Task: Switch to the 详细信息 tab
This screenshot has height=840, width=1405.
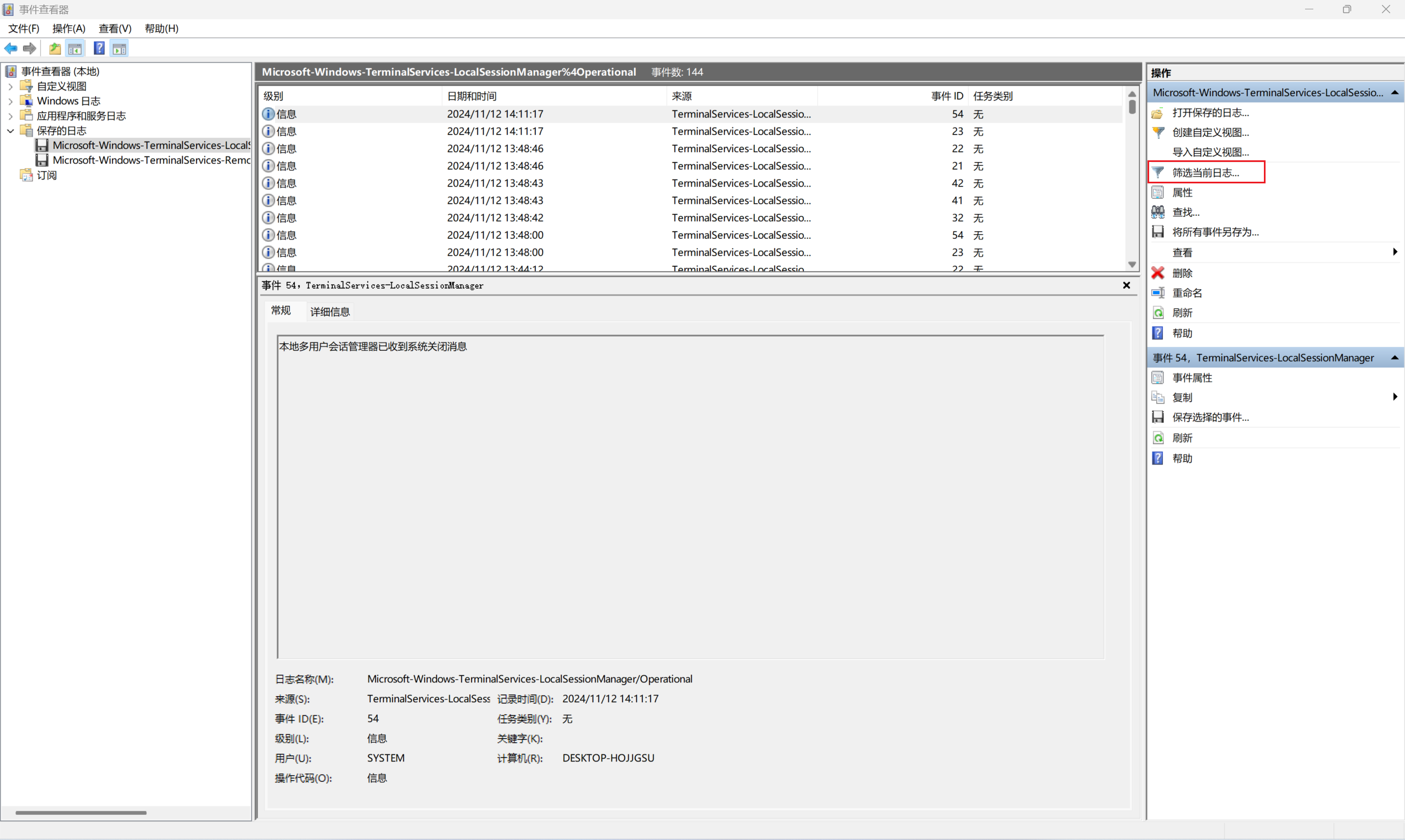Action: point(330,312)
